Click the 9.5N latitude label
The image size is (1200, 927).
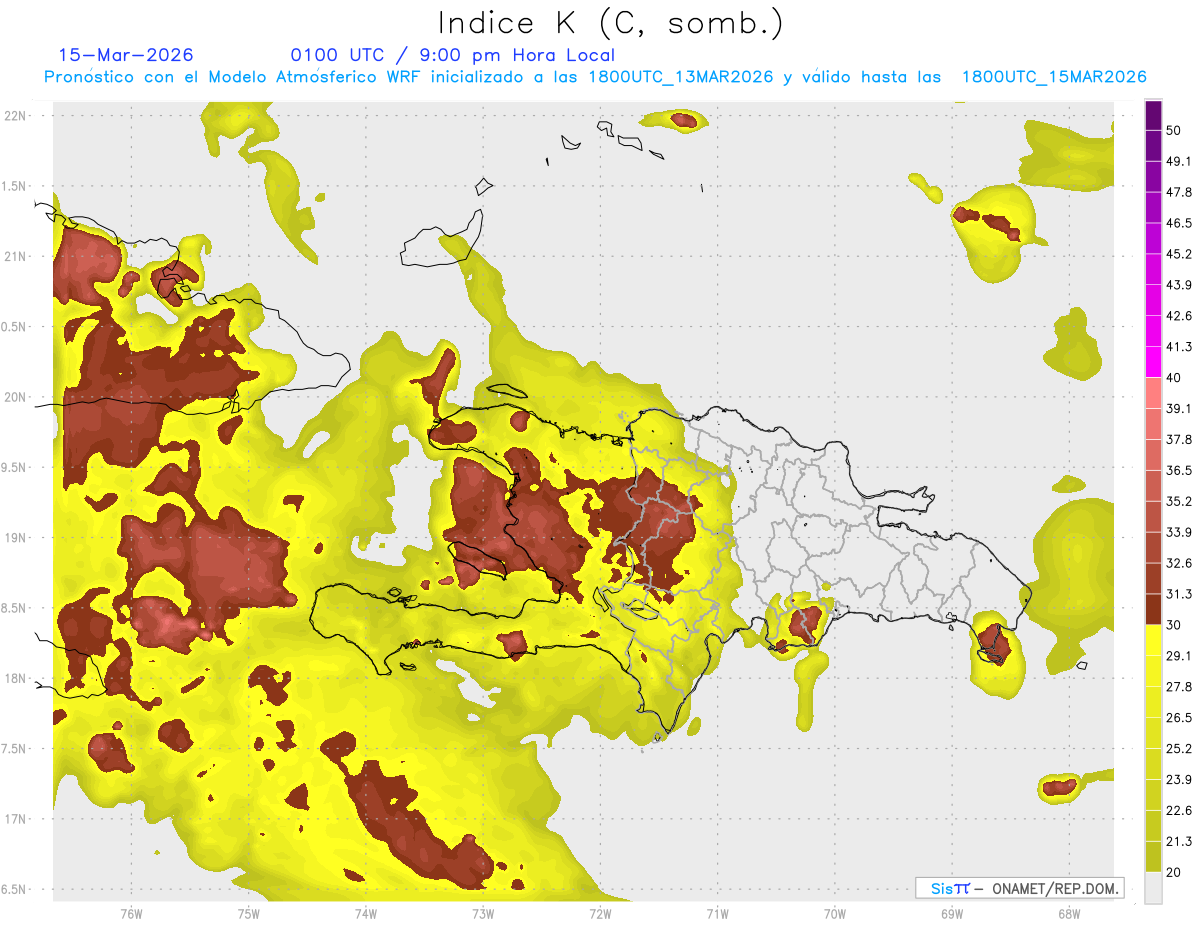(15, 468)
